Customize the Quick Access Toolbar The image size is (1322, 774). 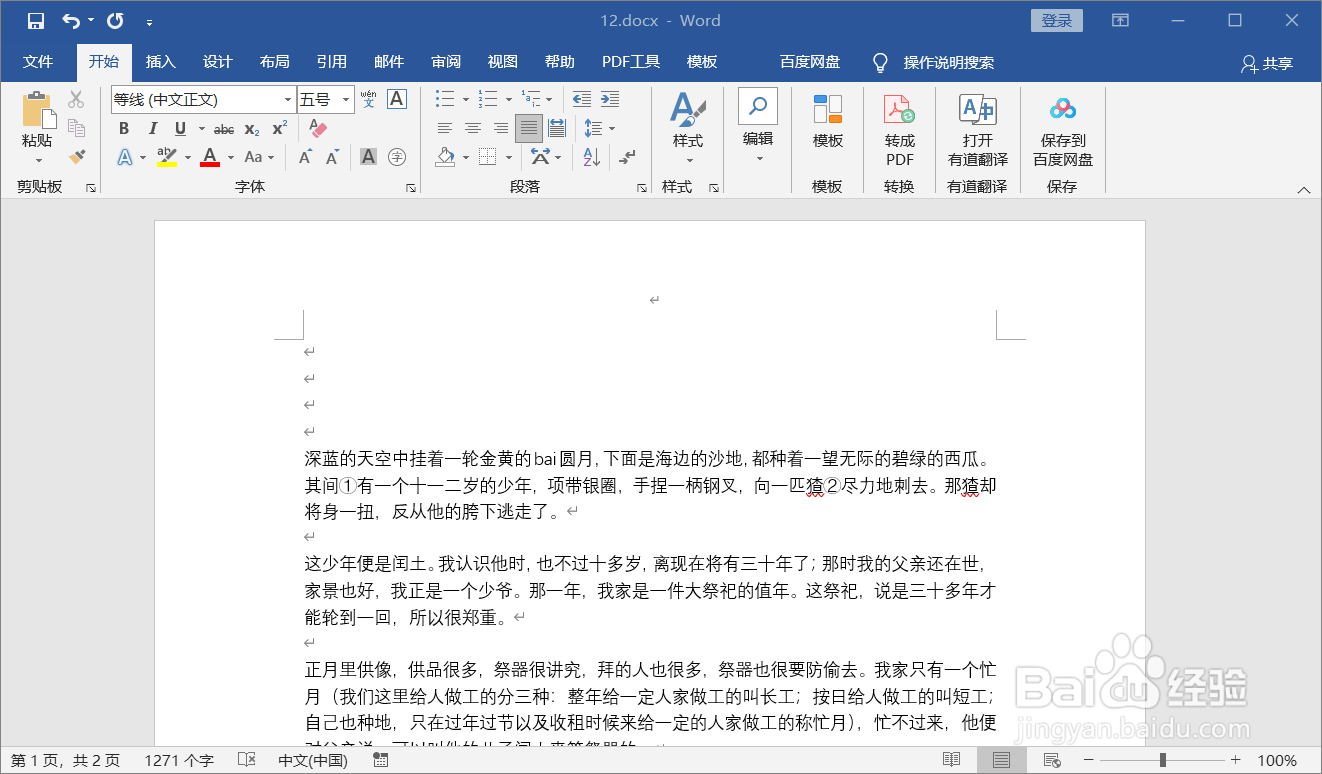pos(149,21)
